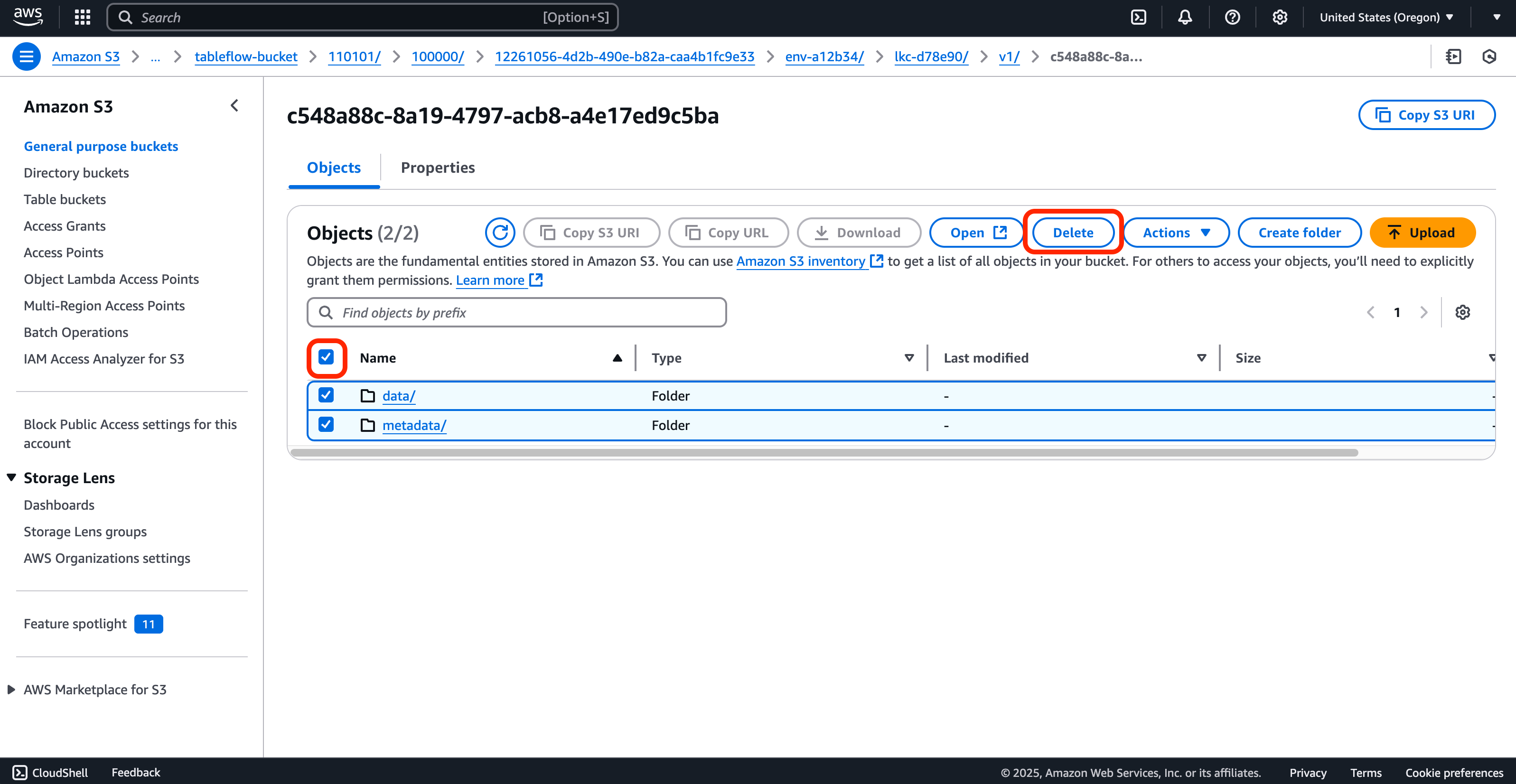Open the Actions dropdown
This screenshot has width=1516, height=784.
point(1175,233)
